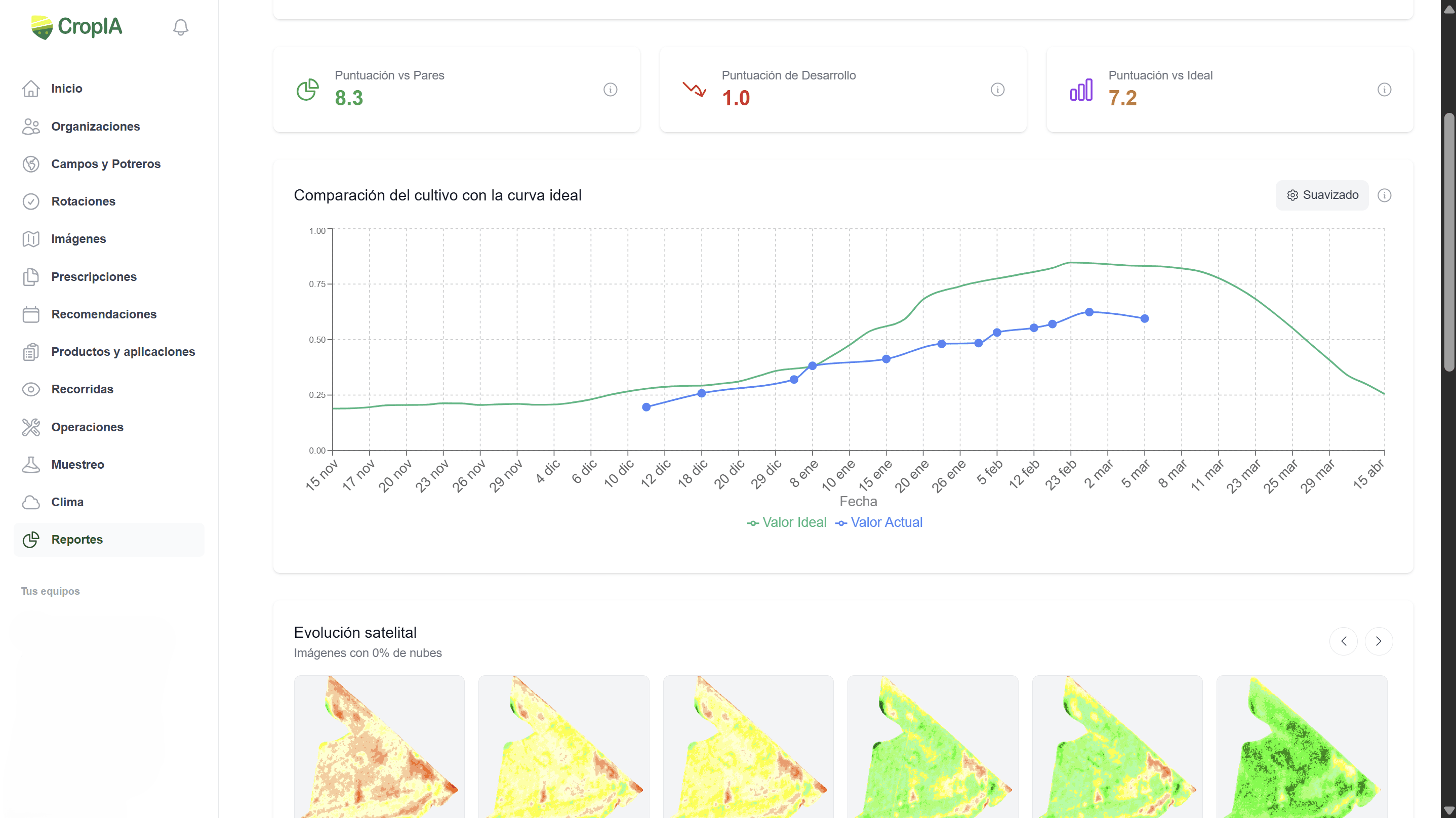Open info icon for Puntuación de Desarrollo

point(997,89)
